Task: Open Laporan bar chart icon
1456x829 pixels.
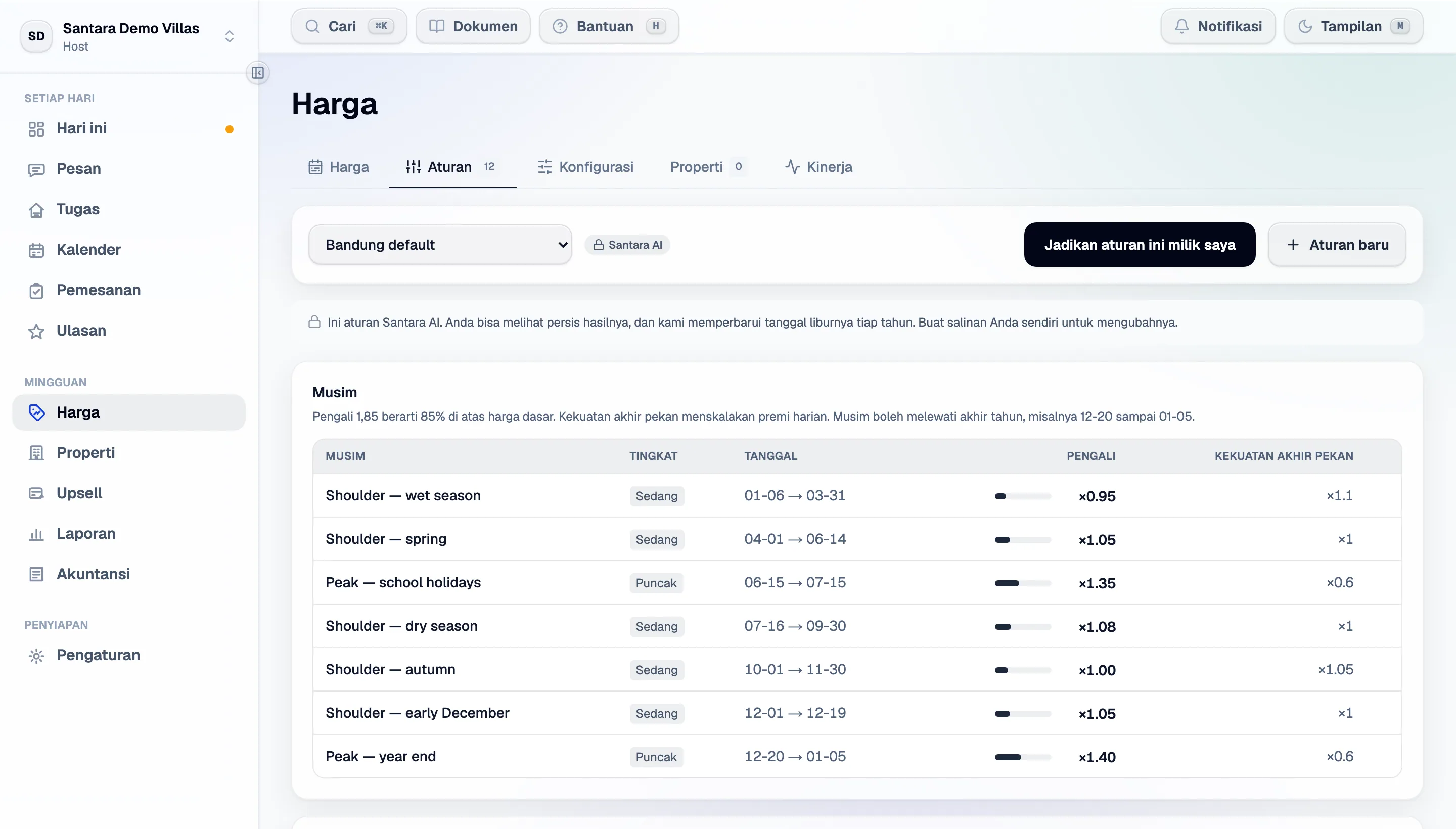Action: click(36, 534)
